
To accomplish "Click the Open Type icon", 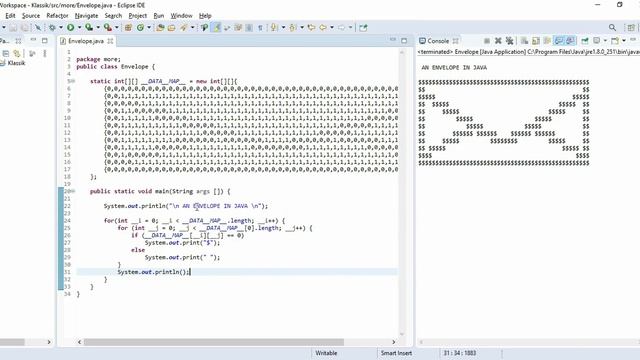I will point(160,28).
